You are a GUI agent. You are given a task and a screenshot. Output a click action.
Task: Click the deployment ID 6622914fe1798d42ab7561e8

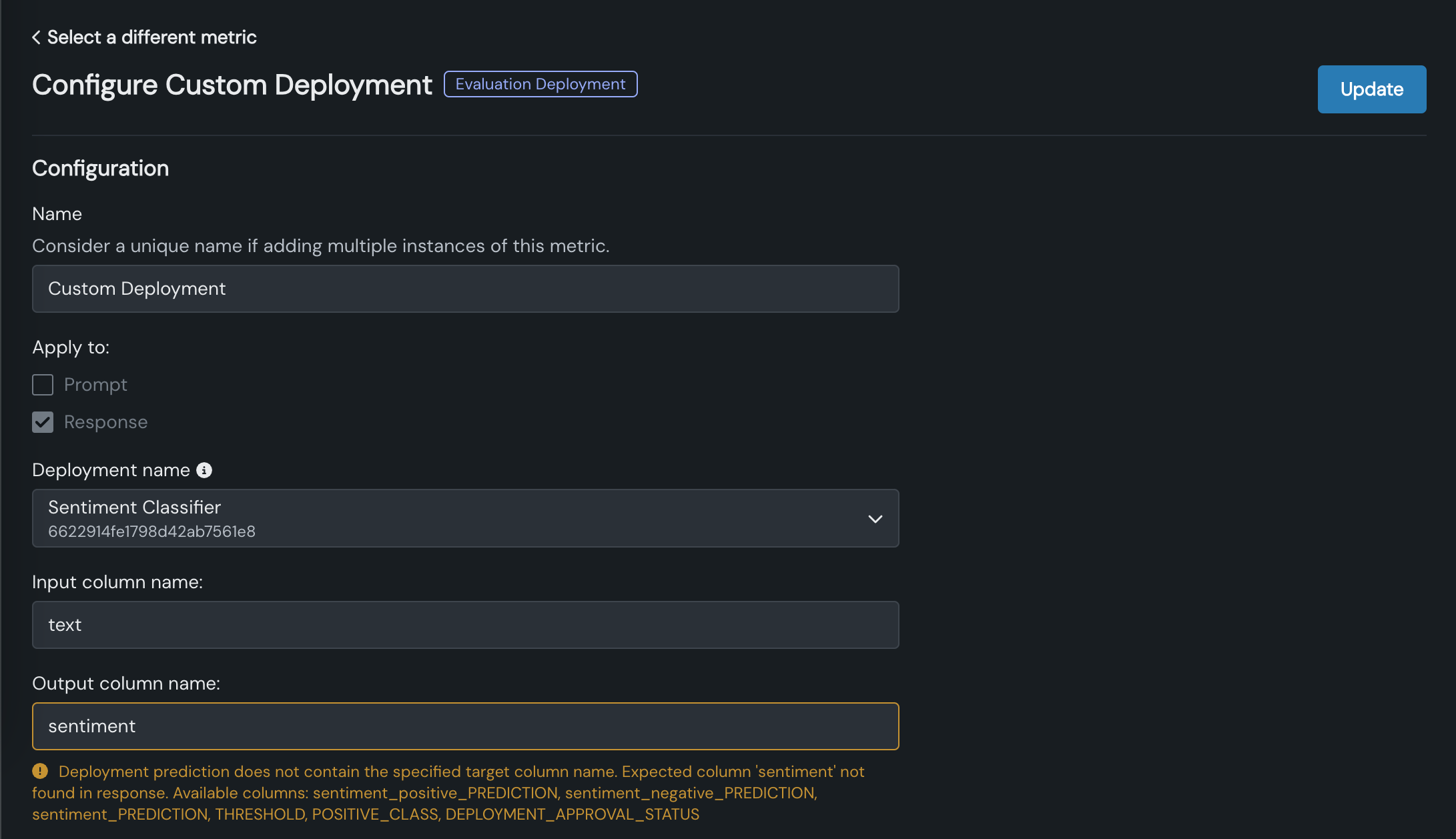point(151,532)
